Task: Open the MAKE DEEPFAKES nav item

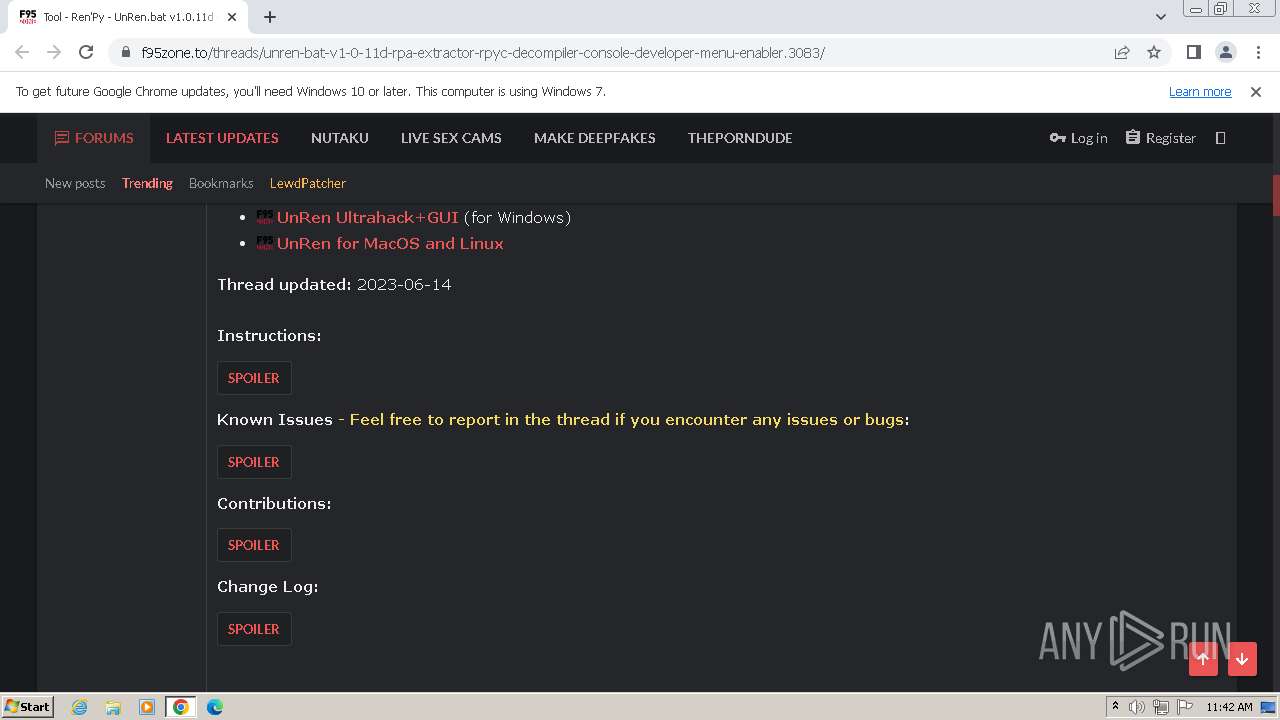Action: pos(595,138)
